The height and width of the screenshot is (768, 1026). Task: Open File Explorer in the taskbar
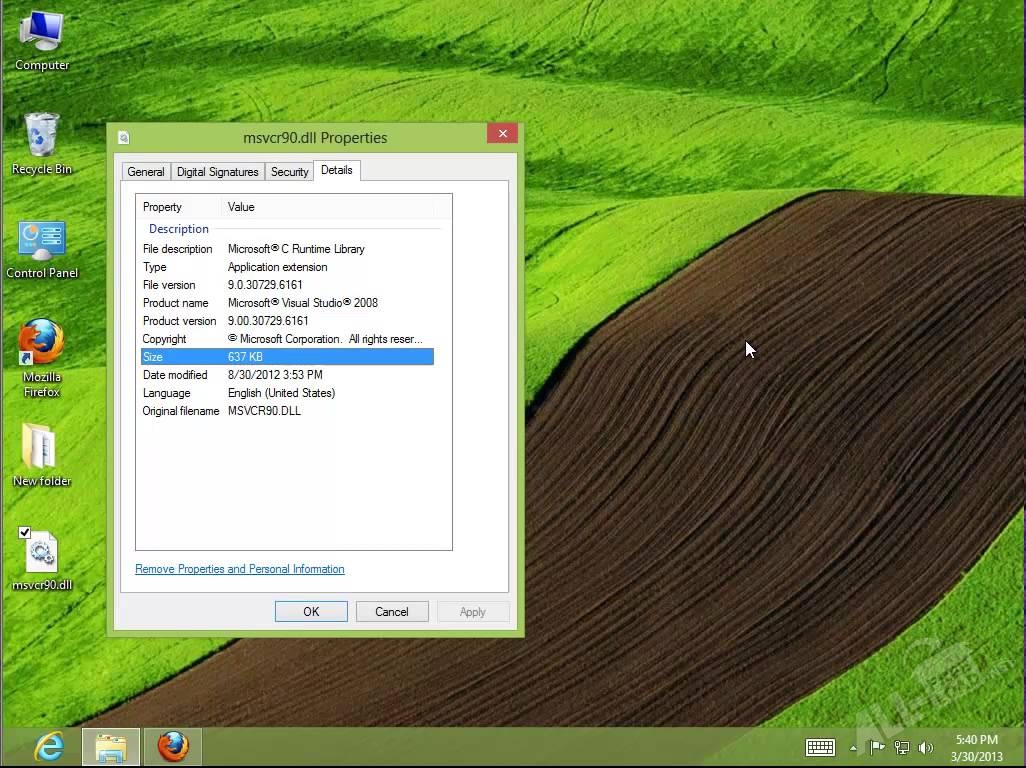pyautogui.click(x=111, y=746)
